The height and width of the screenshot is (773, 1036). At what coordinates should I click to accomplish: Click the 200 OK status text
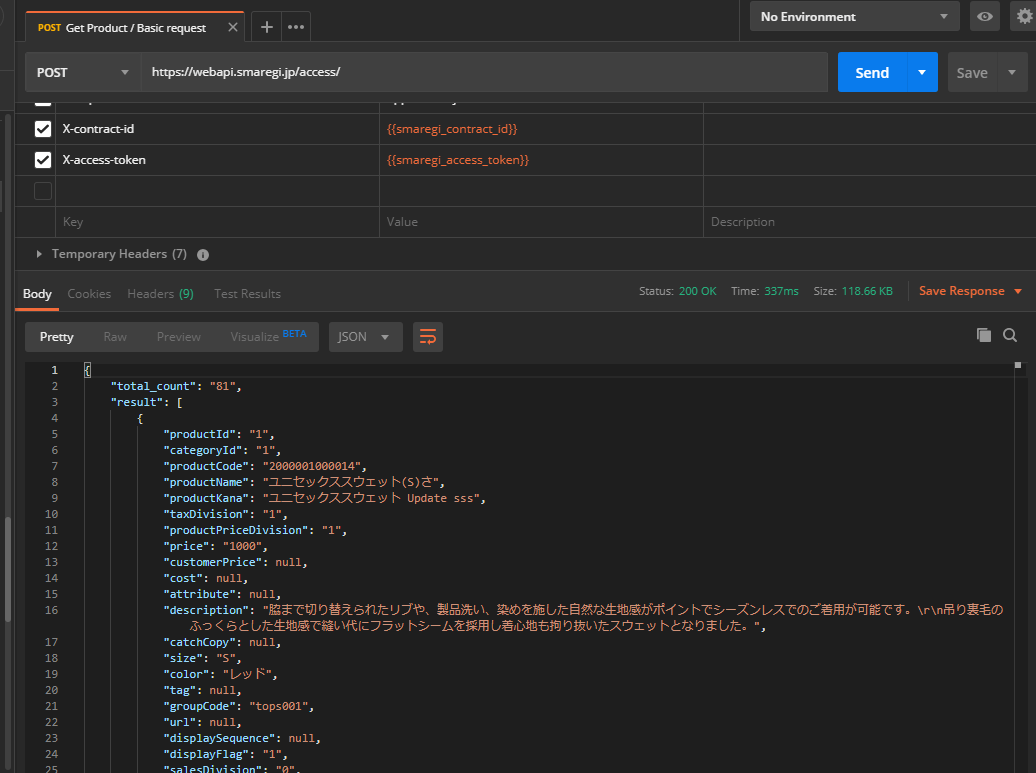point(697,291)
